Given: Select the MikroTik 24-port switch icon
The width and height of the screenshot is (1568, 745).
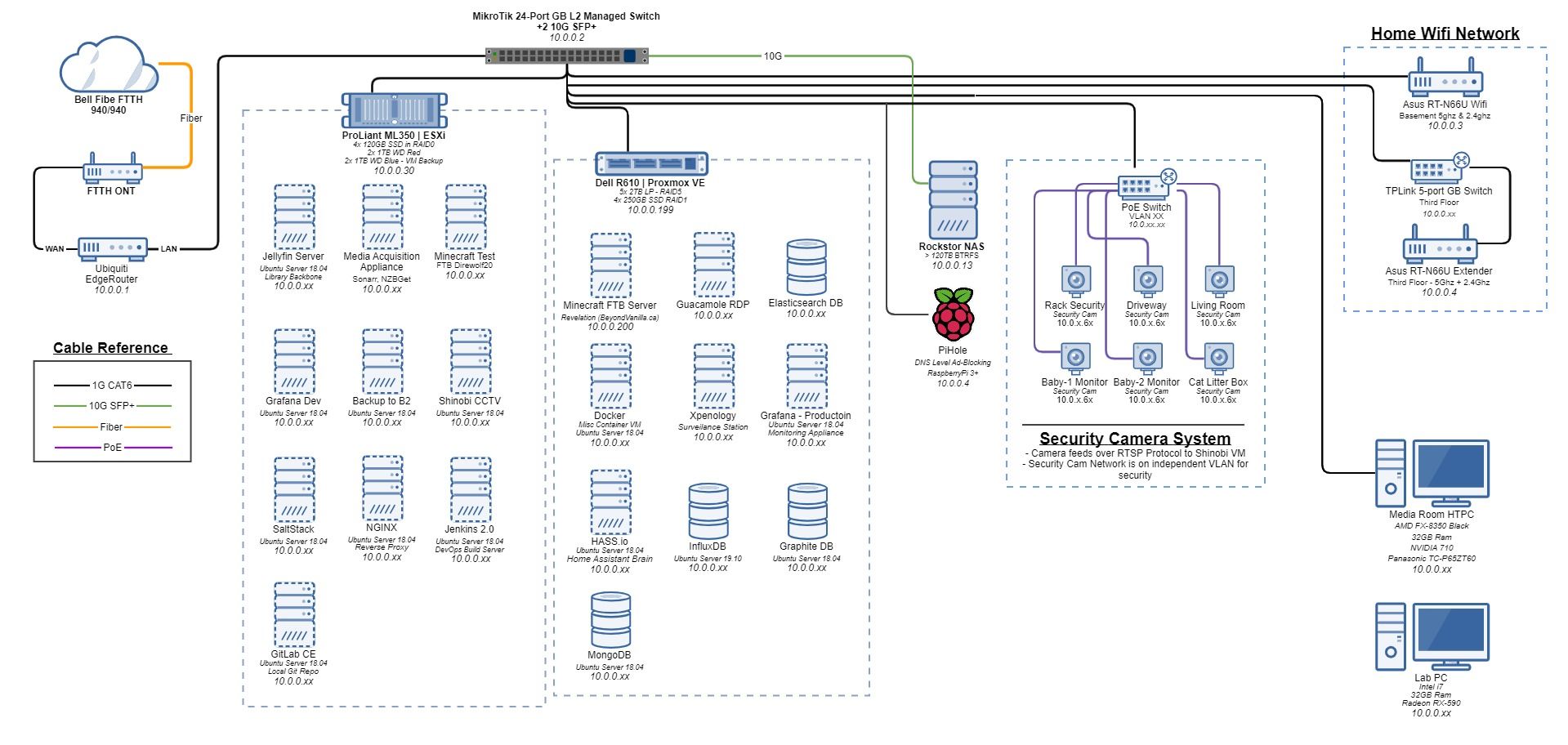Looking at the screenshot, I should pos(566,56).
